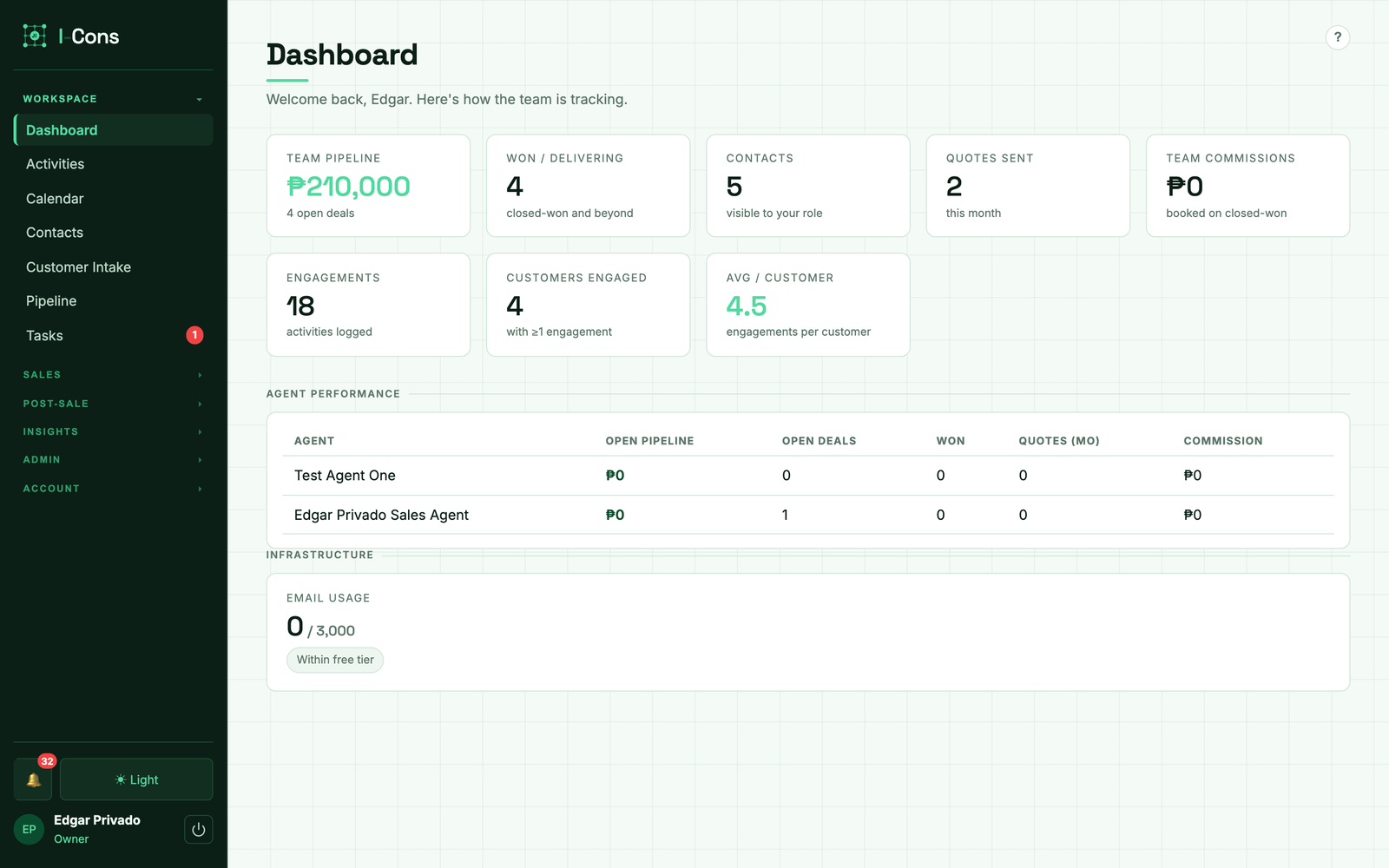The width and height of the screenshot is (1389, 868).
Task: Click the EP user avatar
Action: click(x=29, y=829)
